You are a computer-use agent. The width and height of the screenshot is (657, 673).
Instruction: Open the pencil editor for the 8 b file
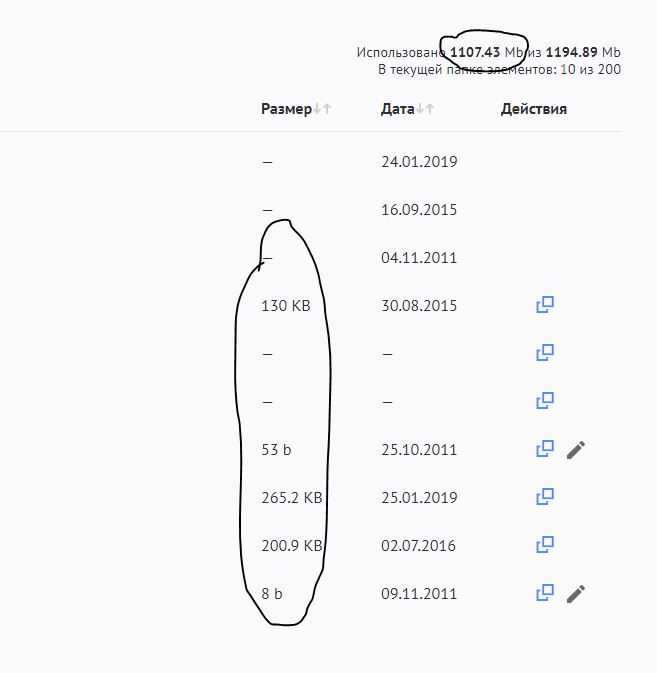click(x=575, y=593)
